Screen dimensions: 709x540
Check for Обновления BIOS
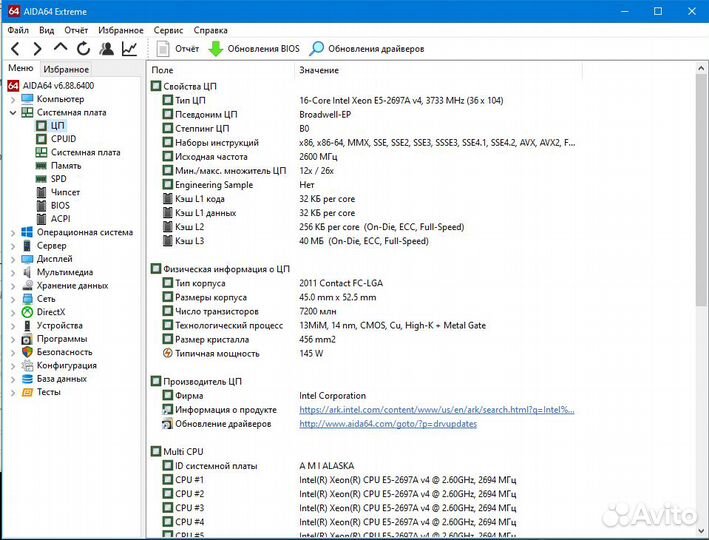(x=254, y=48)
